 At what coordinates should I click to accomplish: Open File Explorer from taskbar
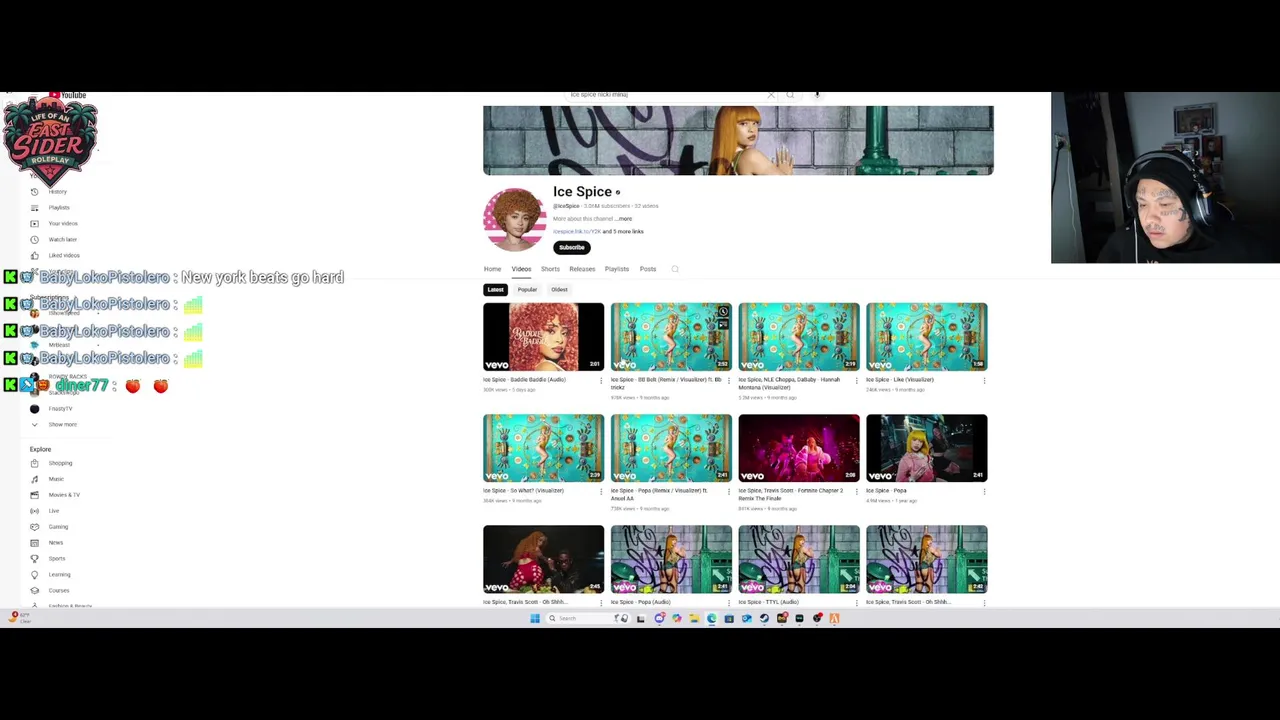coord(694,618)
